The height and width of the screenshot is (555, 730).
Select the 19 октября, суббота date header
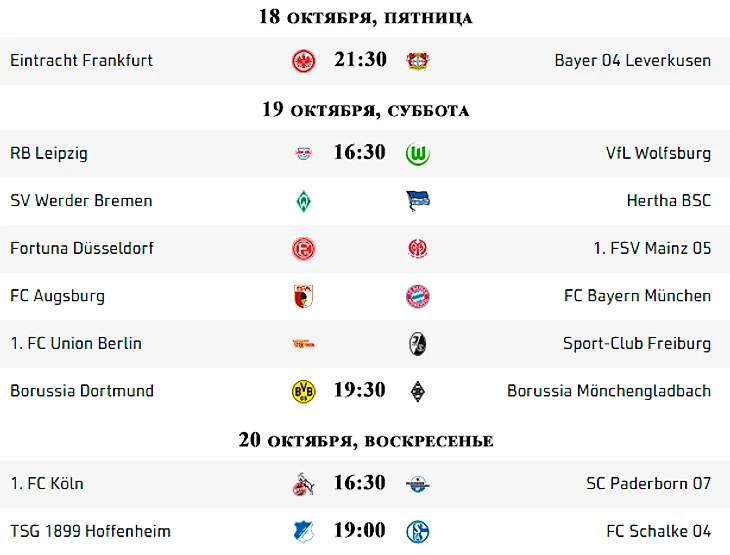(365, 109)
